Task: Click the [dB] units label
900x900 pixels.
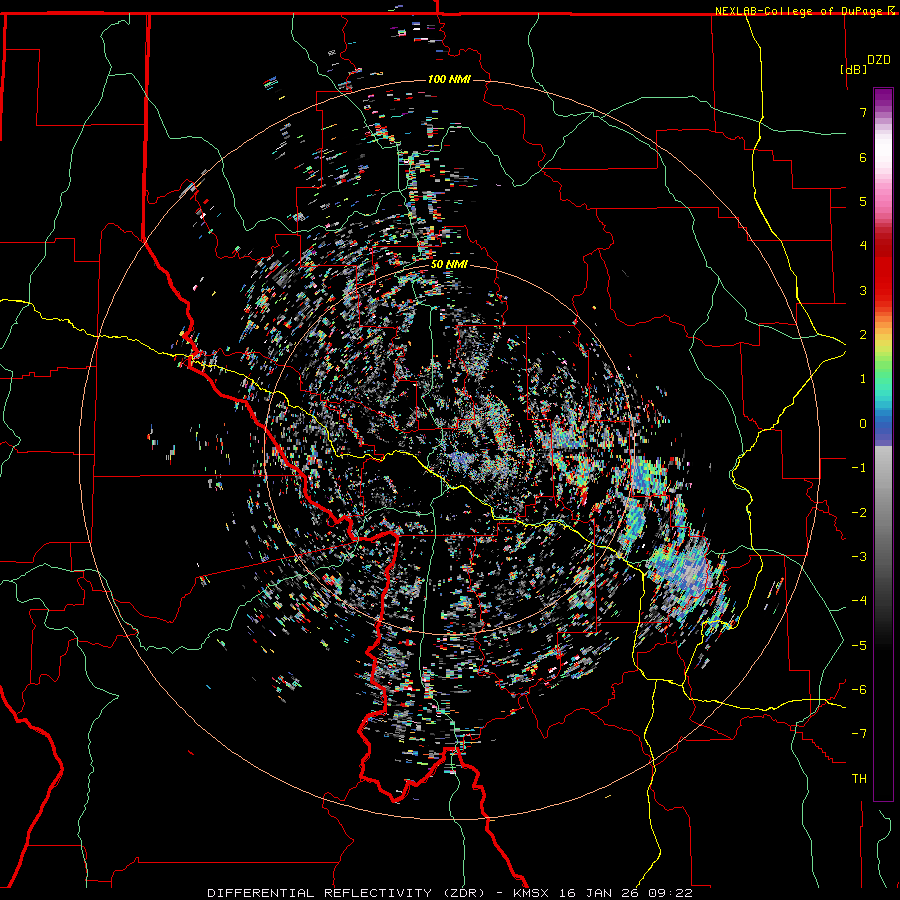Action: 853,69
